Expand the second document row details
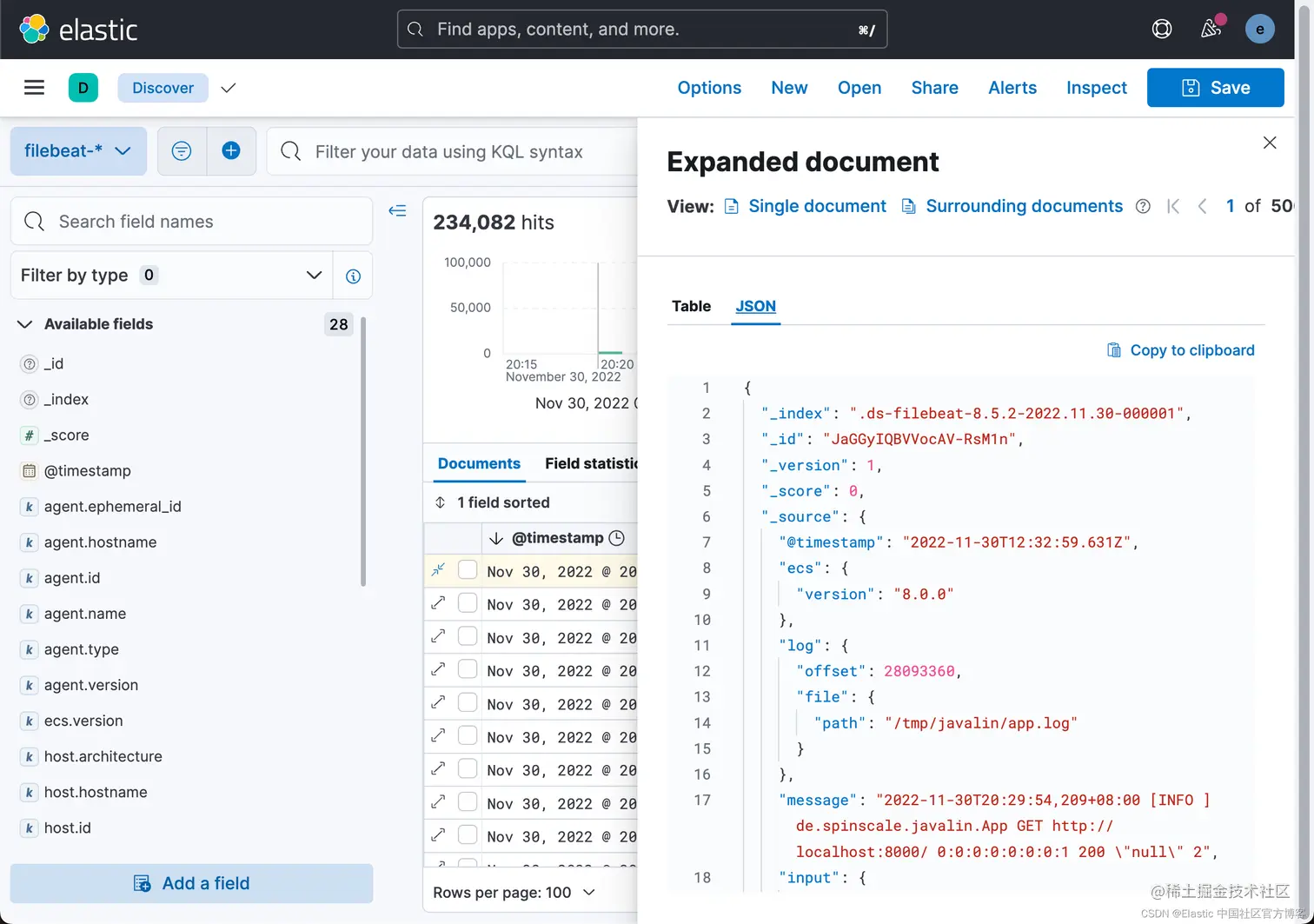 (439, 602)
